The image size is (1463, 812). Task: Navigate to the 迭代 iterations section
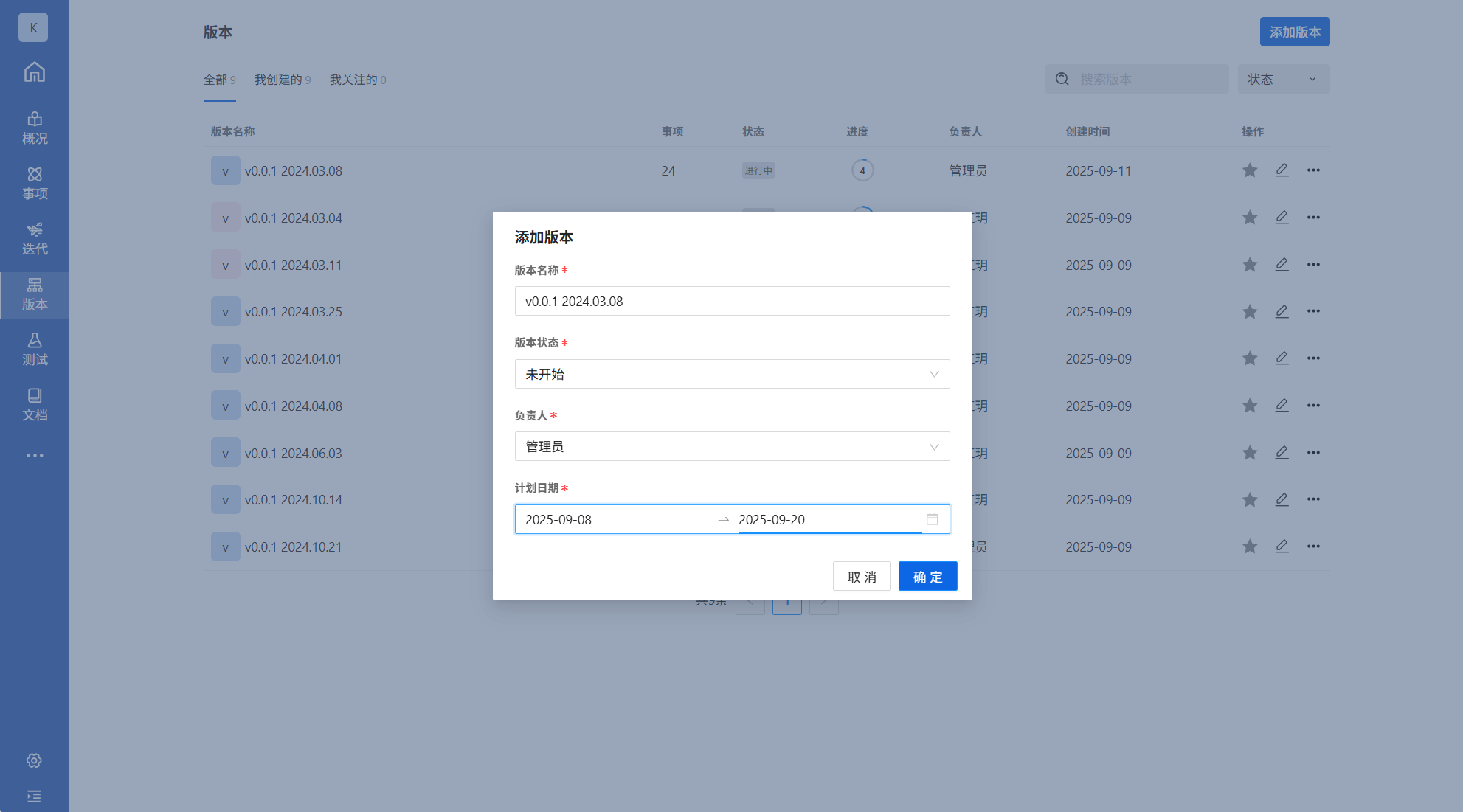(x=34, y=239)
